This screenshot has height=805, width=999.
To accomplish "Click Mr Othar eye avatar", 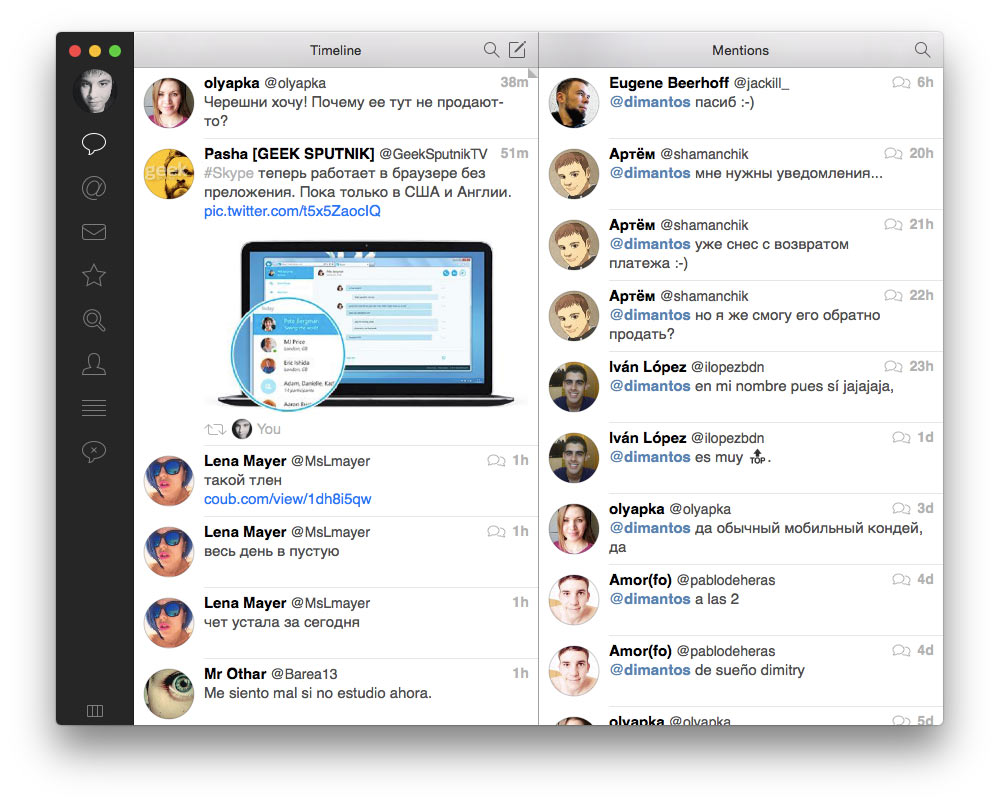I will point(169,694).
